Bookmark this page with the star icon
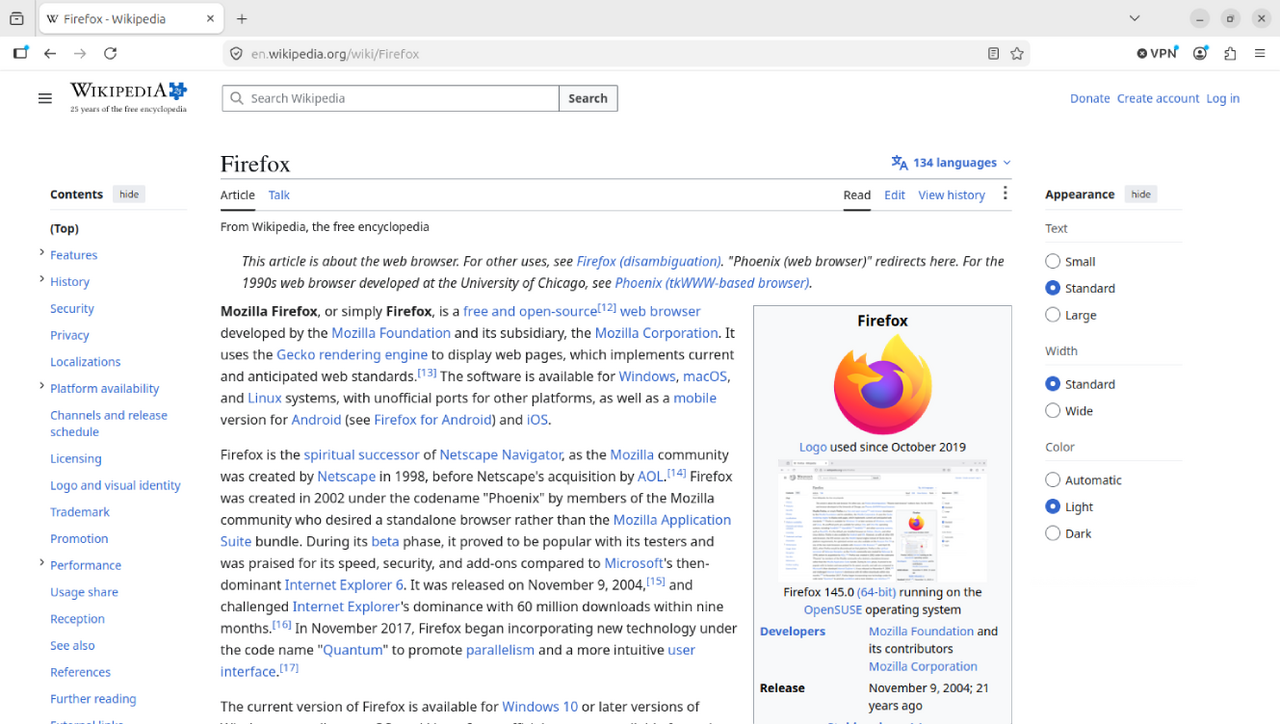The image size is (1280, 724). [1017, 54]
